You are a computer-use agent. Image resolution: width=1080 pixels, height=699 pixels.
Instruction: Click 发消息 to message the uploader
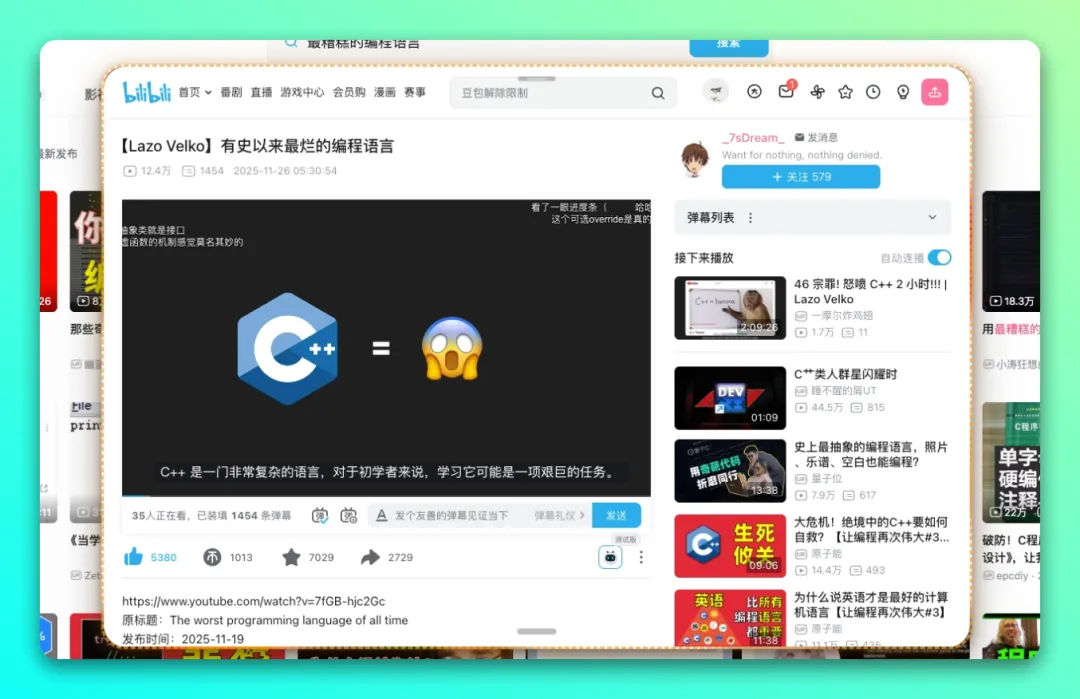[x=816, y=138]
